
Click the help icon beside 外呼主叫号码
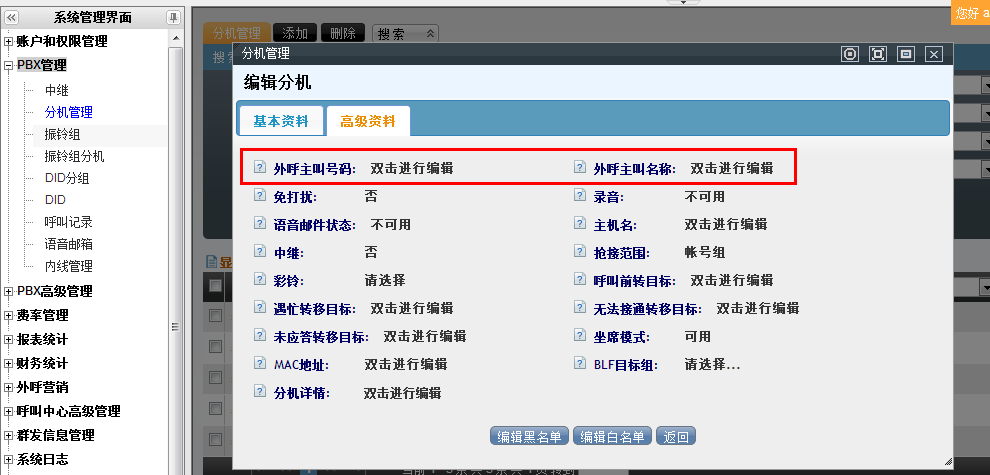[x=260, y=168]
